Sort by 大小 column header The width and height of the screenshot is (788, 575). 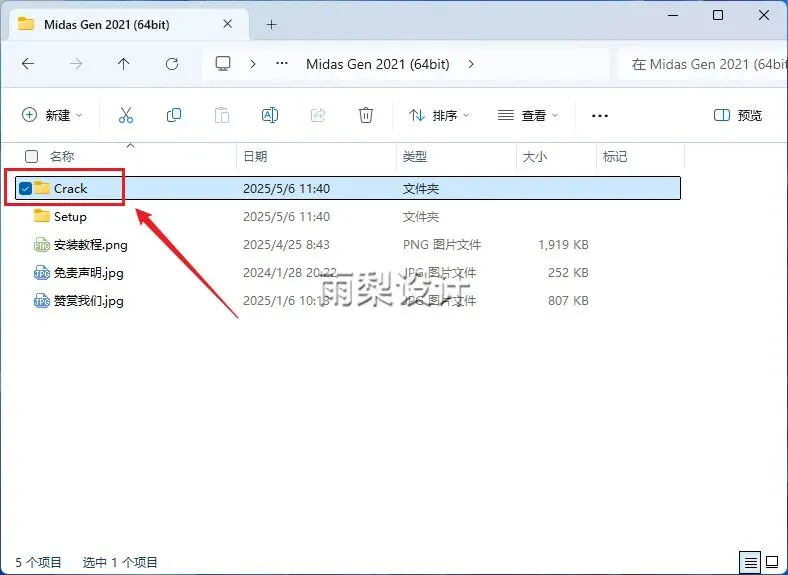coord(535,156)
